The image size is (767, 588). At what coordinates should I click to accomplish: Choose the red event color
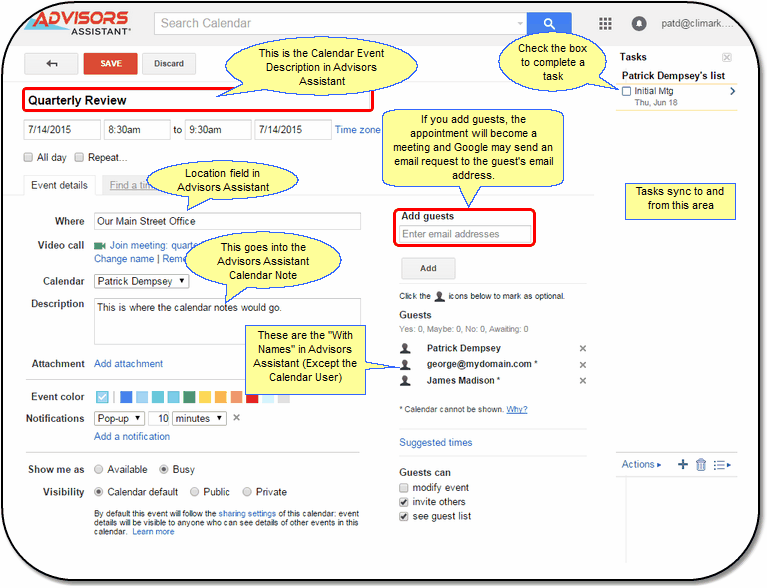[252, 399]
